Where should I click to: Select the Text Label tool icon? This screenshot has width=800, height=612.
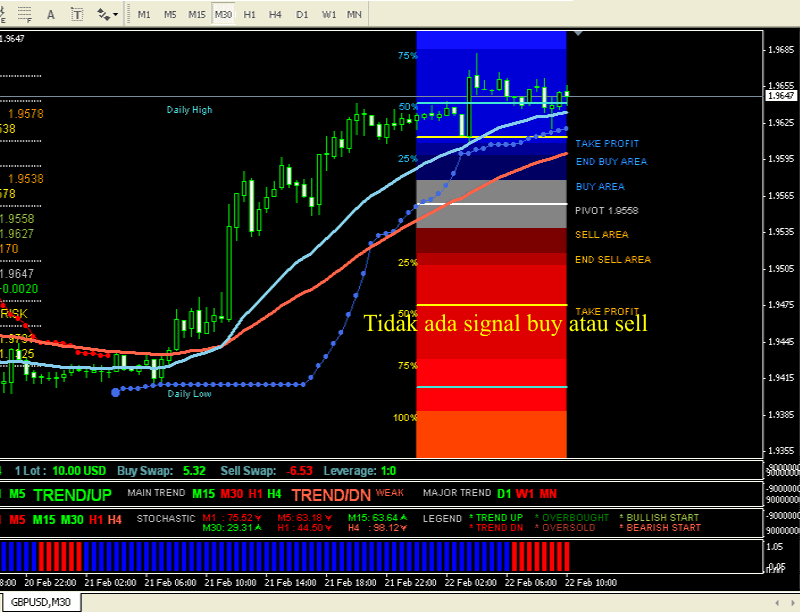point(78,15)
